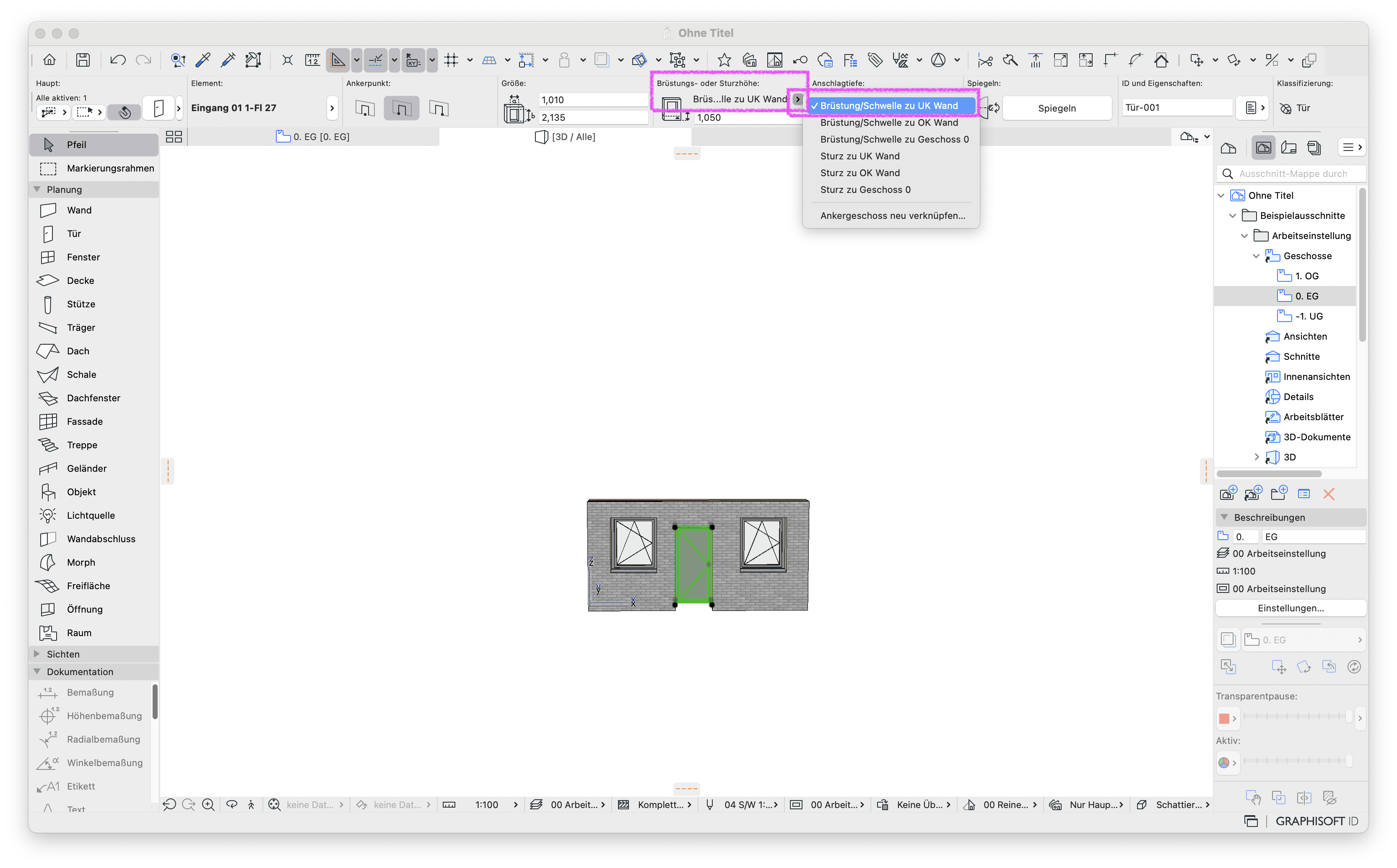Toggle the grid snap button
This screenshot has width=1397, height=868.
point(452,60)
